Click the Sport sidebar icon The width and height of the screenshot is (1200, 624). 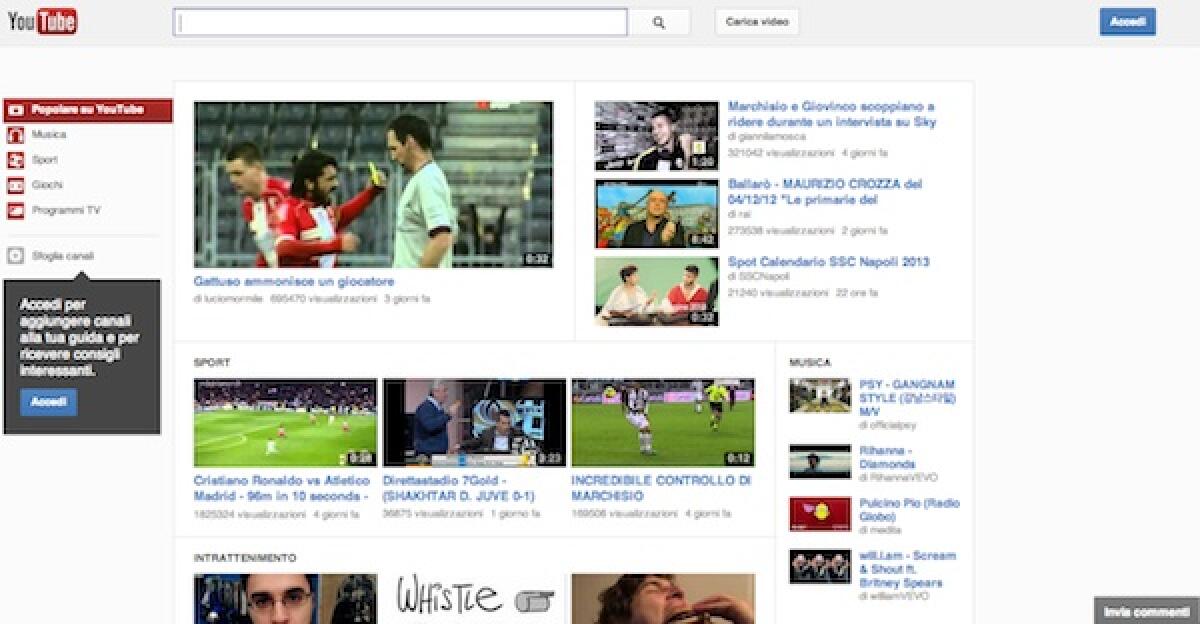15,160
